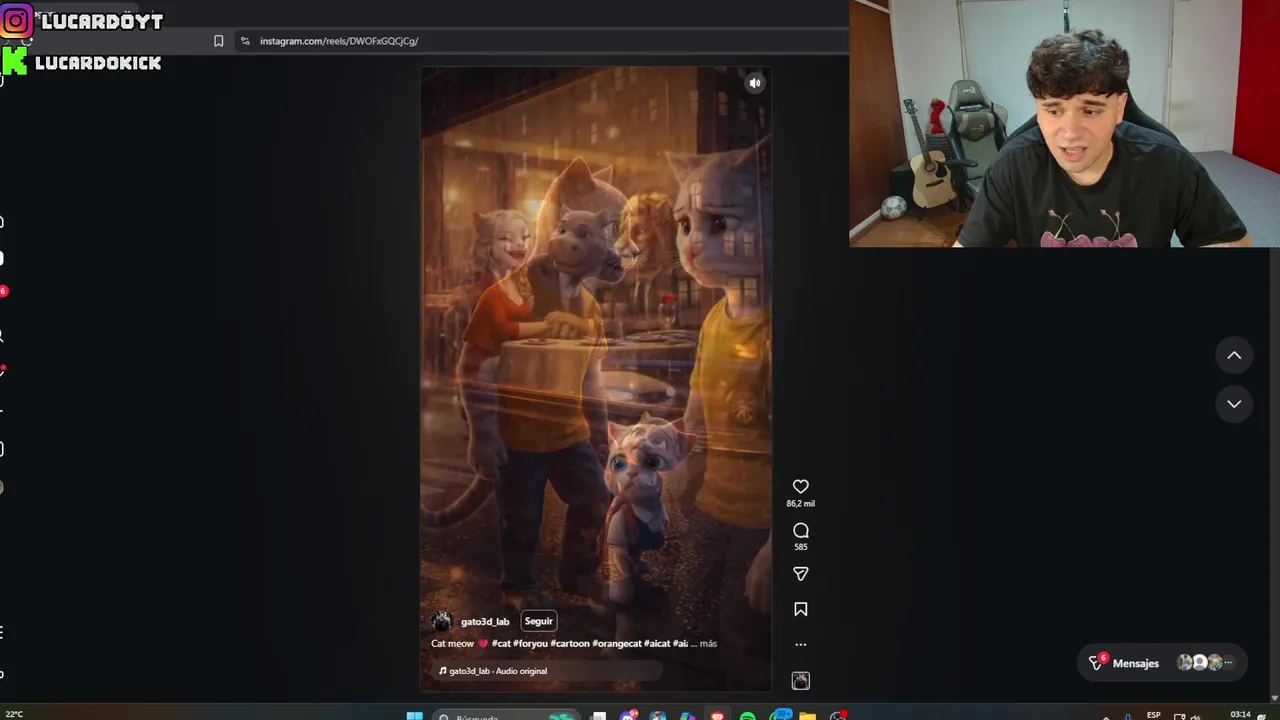Click the gato3d_lab profile avatar
The height and width of the screenshot is (720, 1280).
[x=442, y=621]
